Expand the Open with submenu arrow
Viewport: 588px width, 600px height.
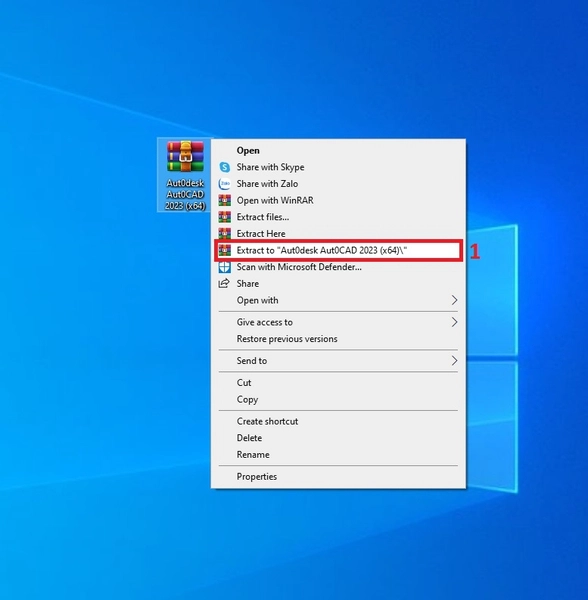point(454,300)
